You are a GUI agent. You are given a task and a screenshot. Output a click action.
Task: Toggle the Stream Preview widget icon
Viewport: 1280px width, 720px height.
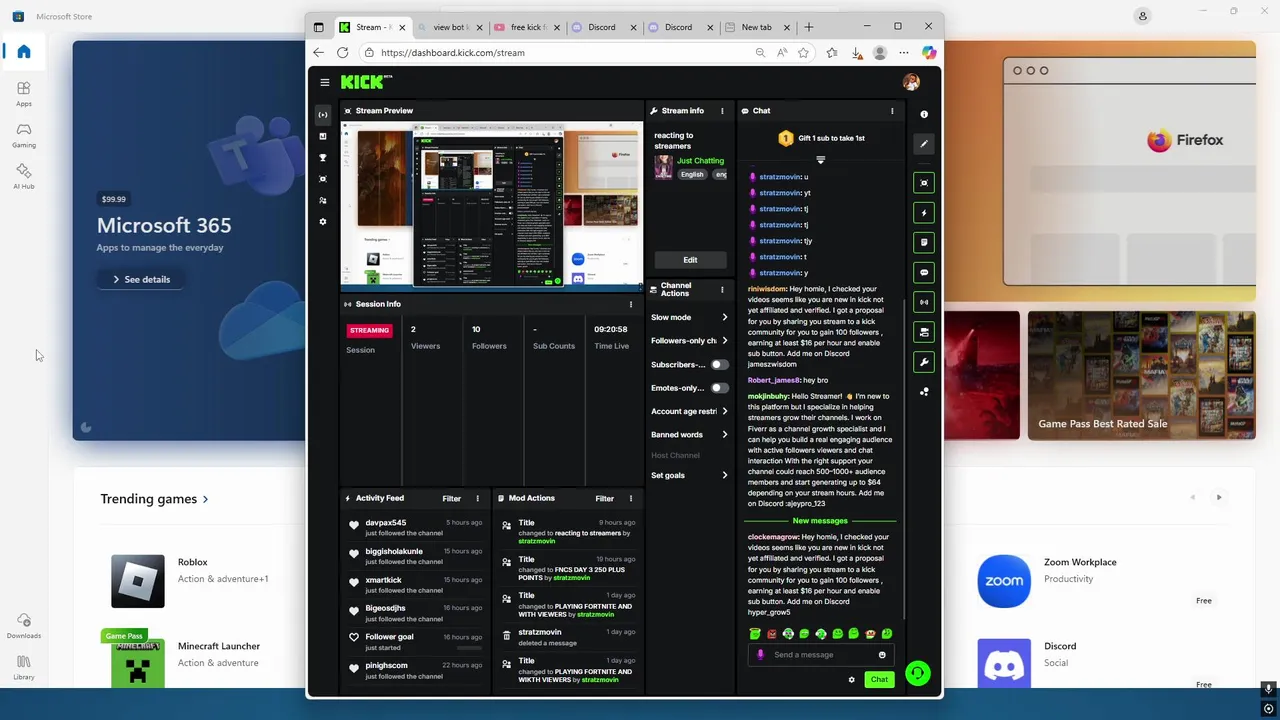(x=924, y=182)
